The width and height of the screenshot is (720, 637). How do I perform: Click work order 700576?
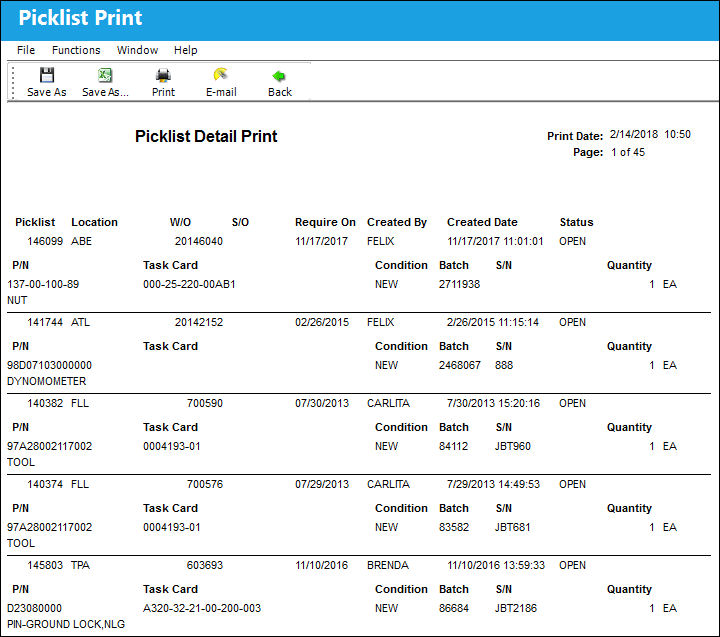(205, 484)
